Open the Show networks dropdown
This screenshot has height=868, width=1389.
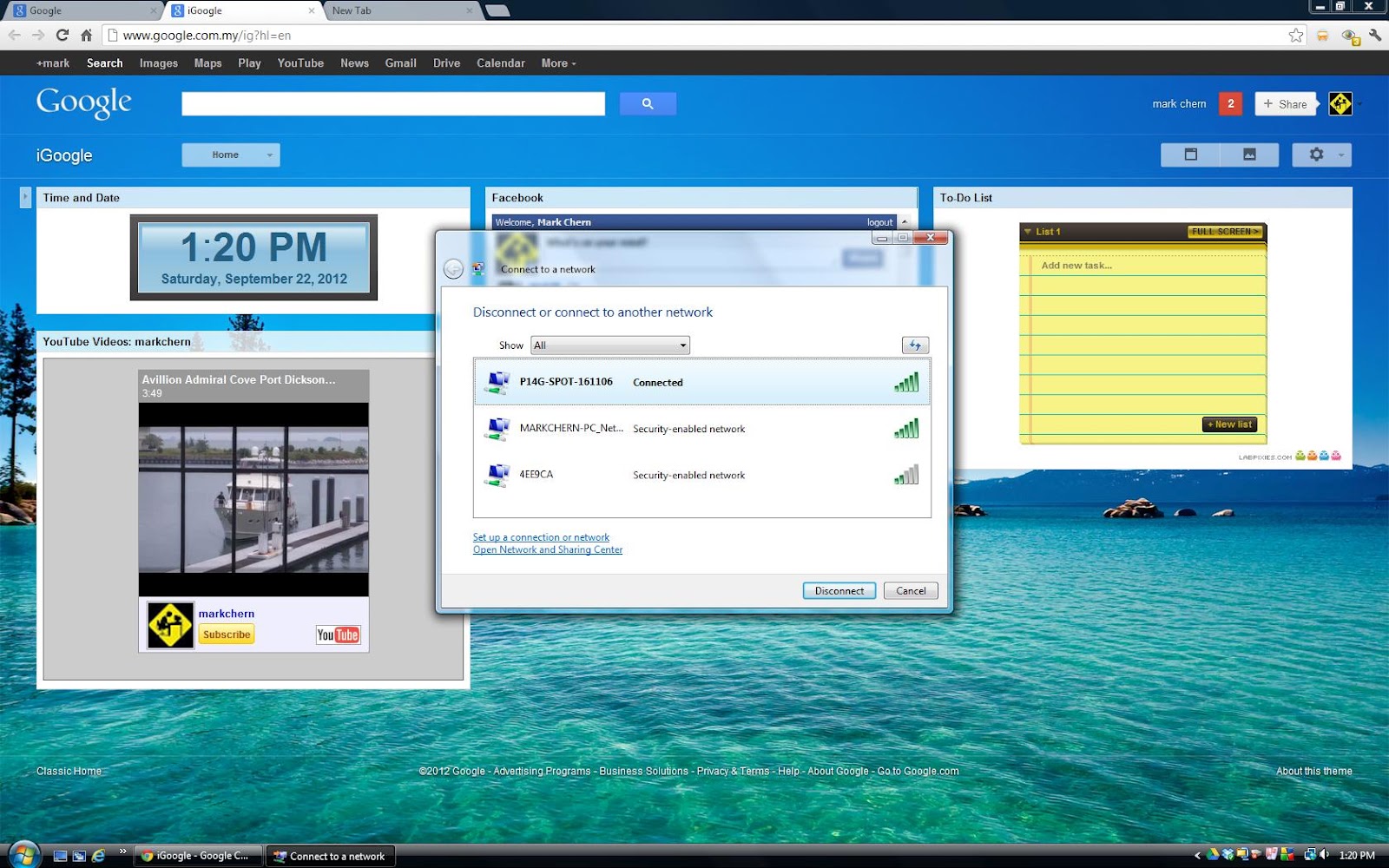pyautogui.click(x=611, y=345)
